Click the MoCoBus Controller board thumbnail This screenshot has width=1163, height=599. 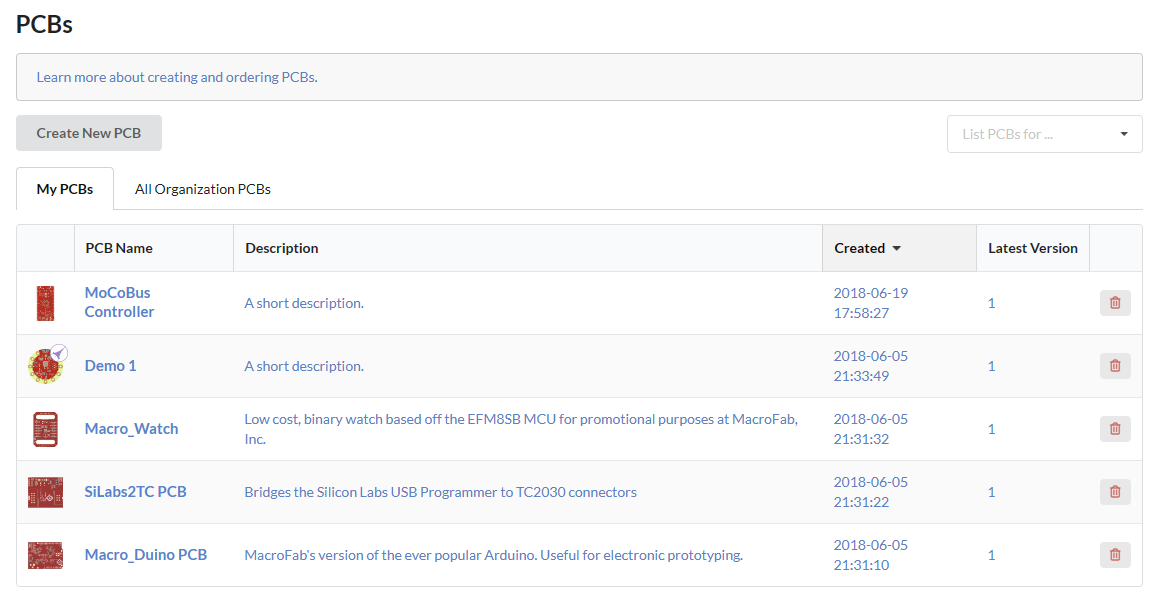(x=45, y=303)
